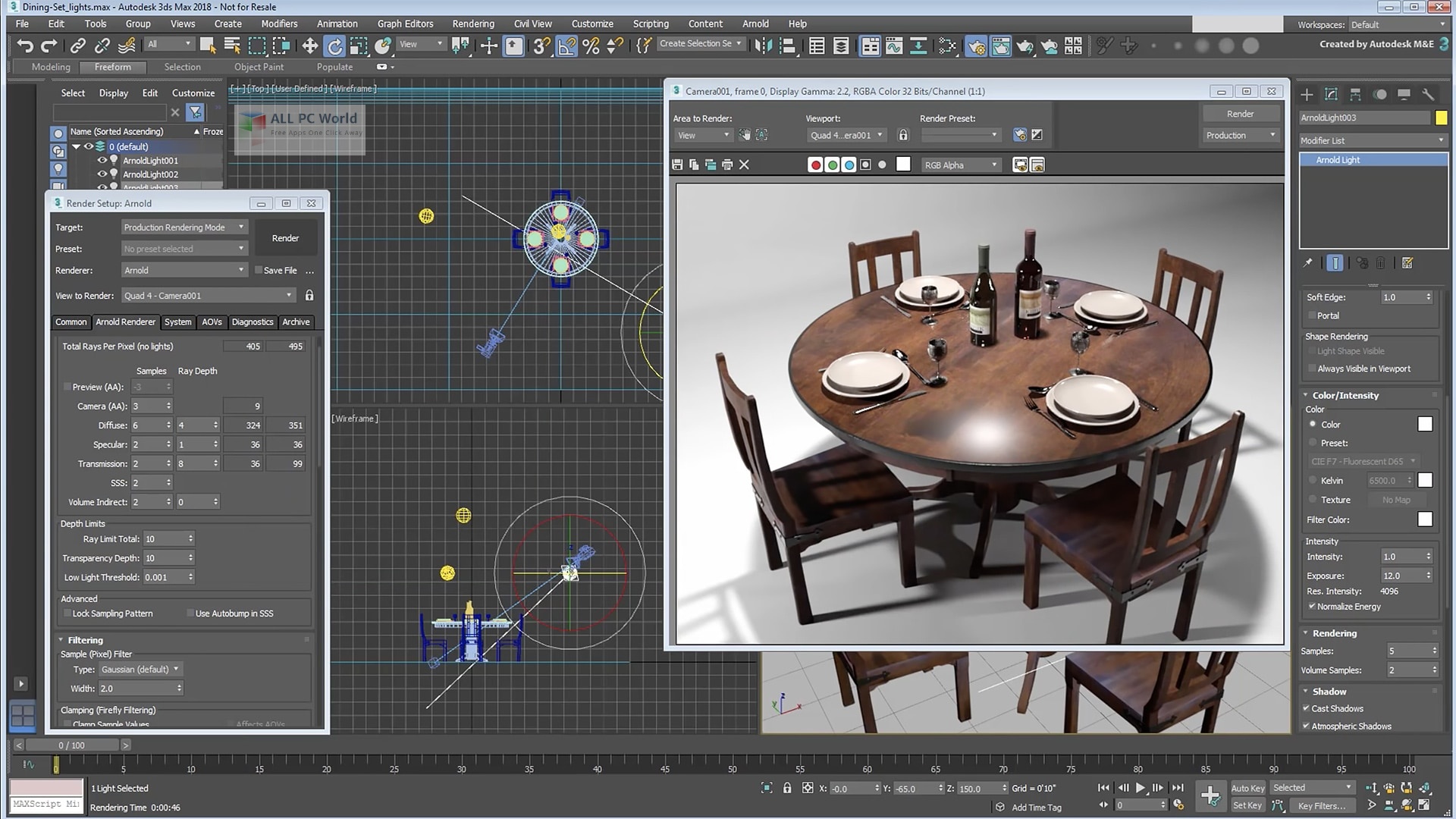Click the Rotate tool icon in toolbar
1456x819 pixels.
pyautogui.click(x=334, y=46)
